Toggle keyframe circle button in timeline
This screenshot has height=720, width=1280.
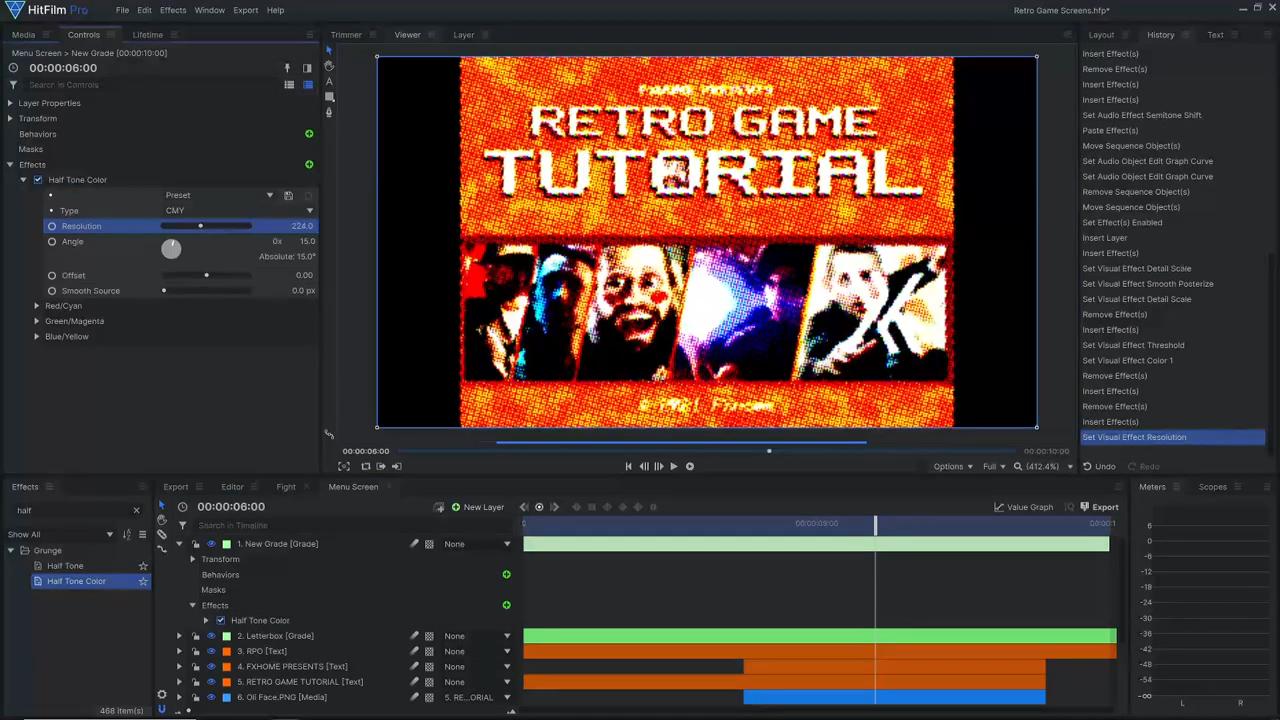point(539,507)
